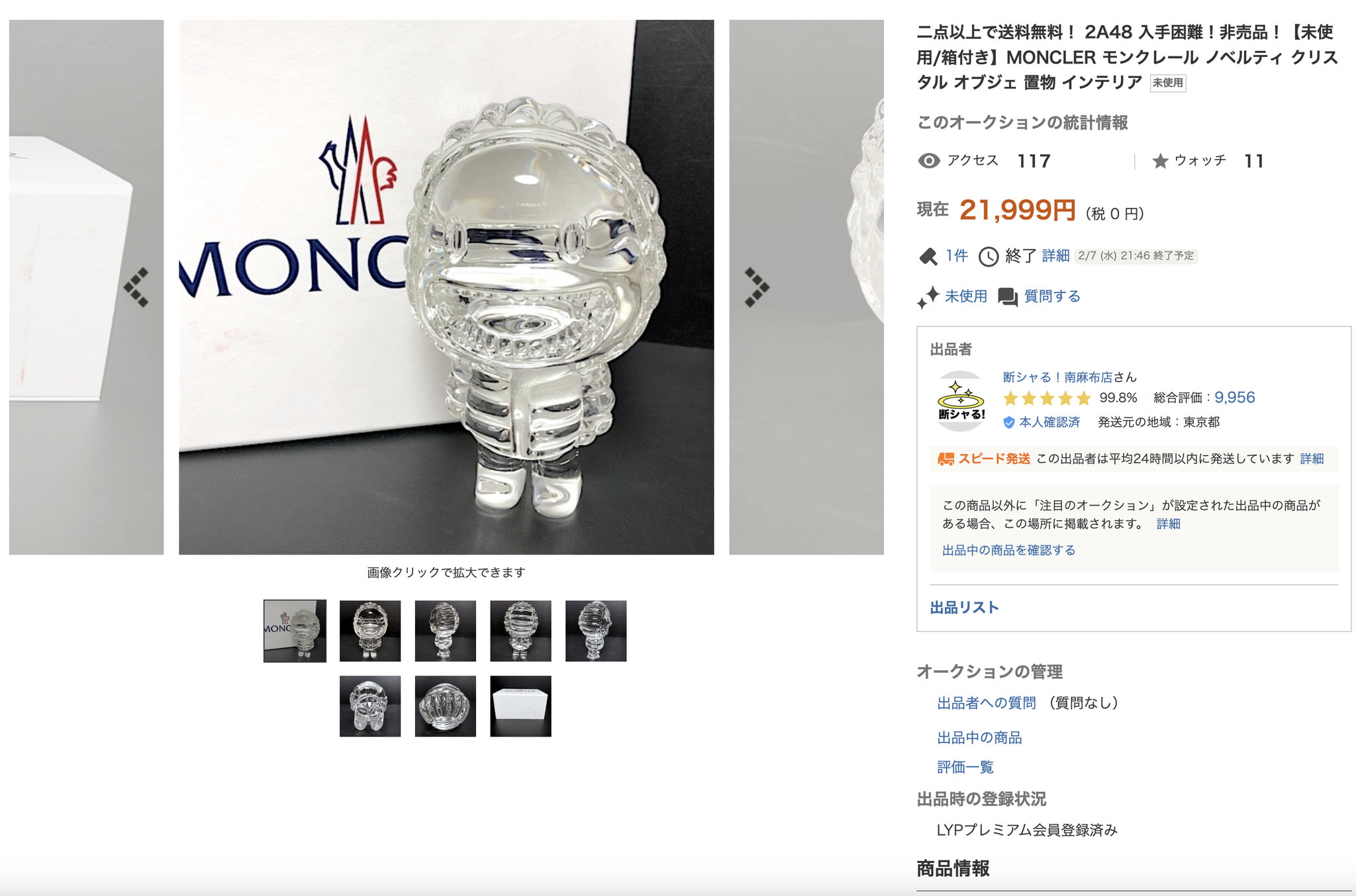1356x896 pixels.
Task: Open the 9,956 total rating link
Action: coord(1234,397)
